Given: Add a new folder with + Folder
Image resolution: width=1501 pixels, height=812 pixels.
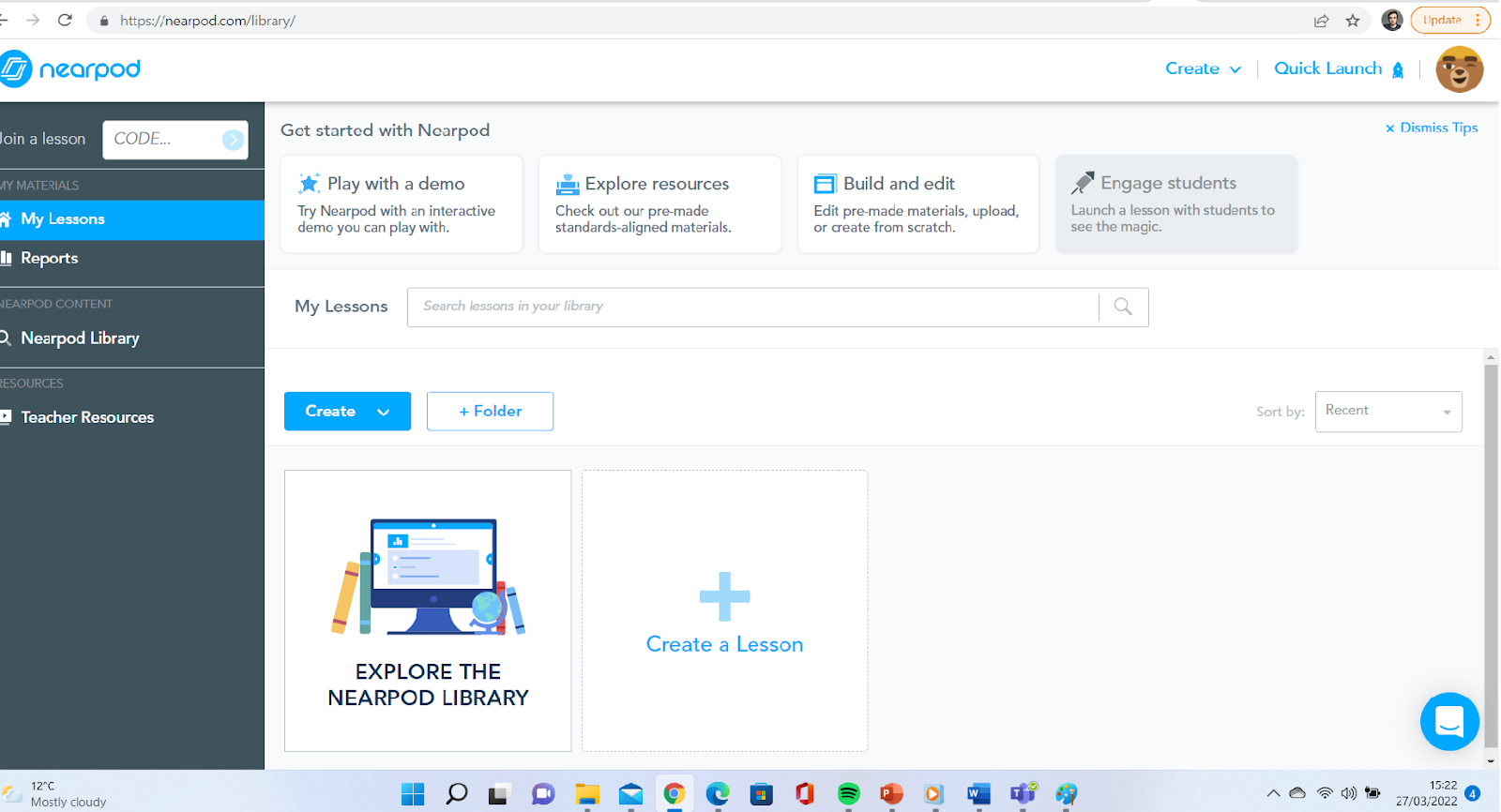Looking at the screenshot, I should pyautogui.click(x=490, y=412).
